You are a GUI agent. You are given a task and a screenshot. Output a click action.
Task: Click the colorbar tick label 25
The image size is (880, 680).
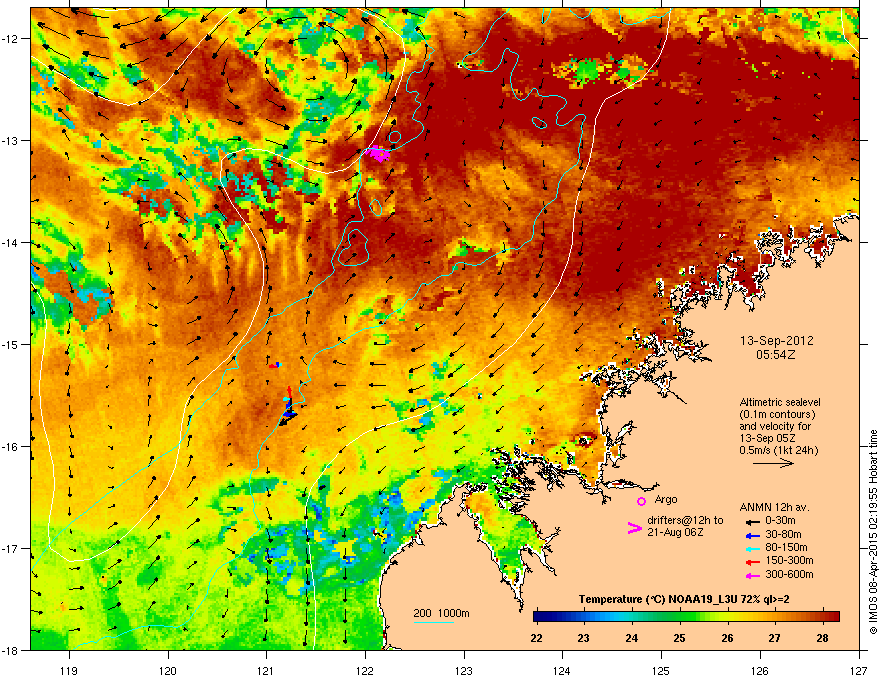click(x=679, y=638)
